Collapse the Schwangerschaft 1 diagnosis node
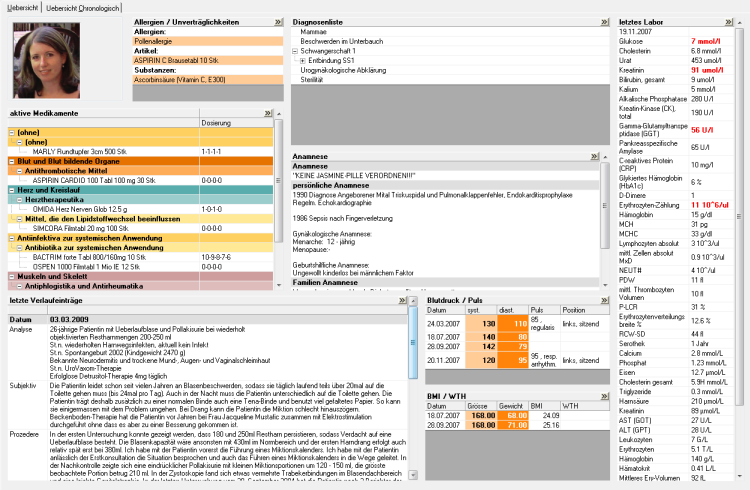 click(x=295, y=51)
